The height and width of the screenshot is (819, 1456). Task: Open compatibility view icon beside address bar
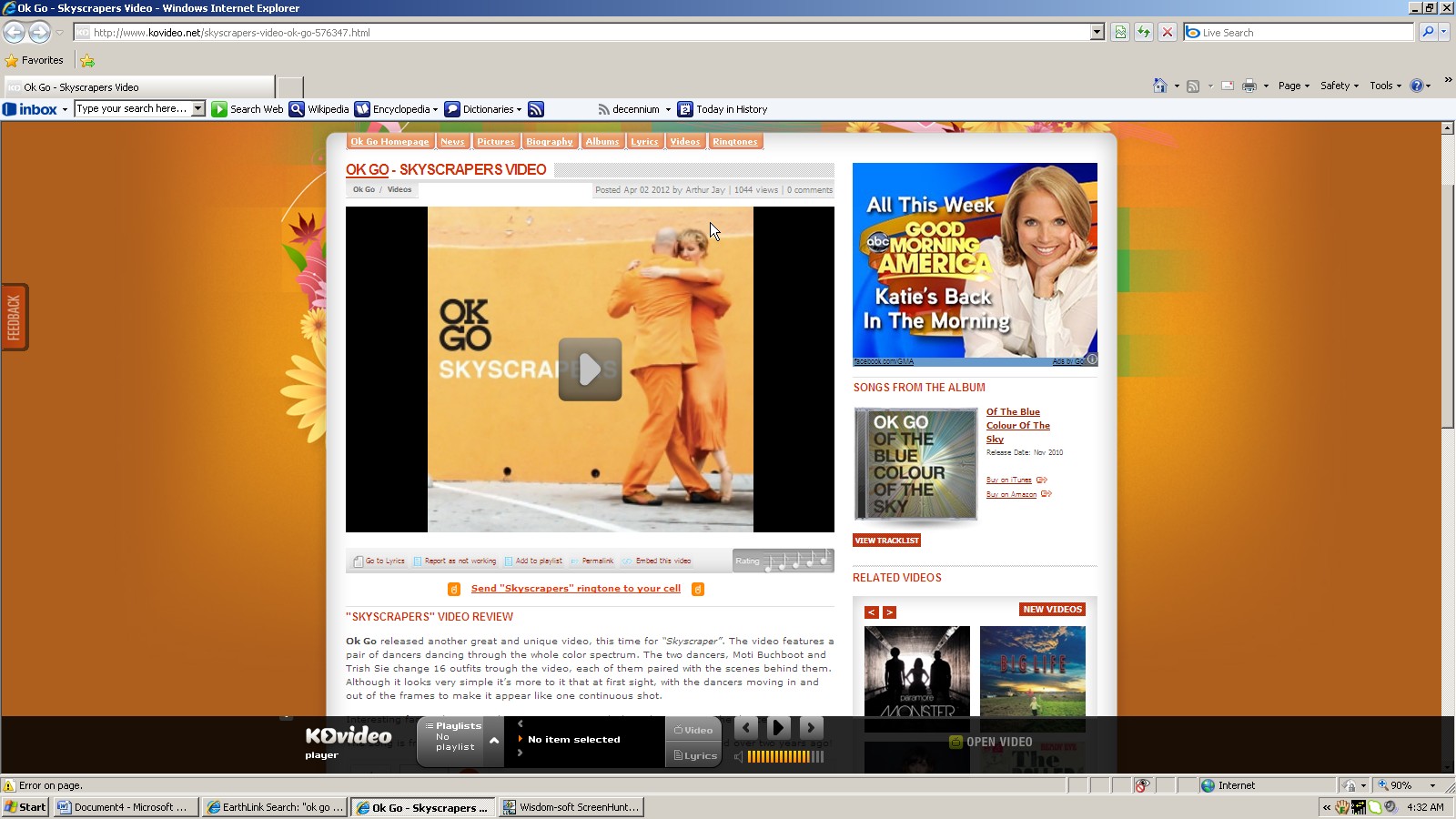click(x=1120, y=32)
